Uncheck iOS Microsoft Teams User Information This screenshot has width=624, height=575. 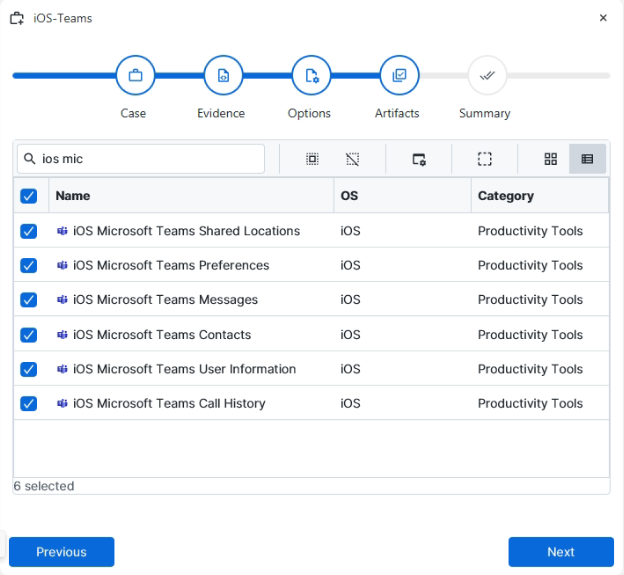(29, 369)
